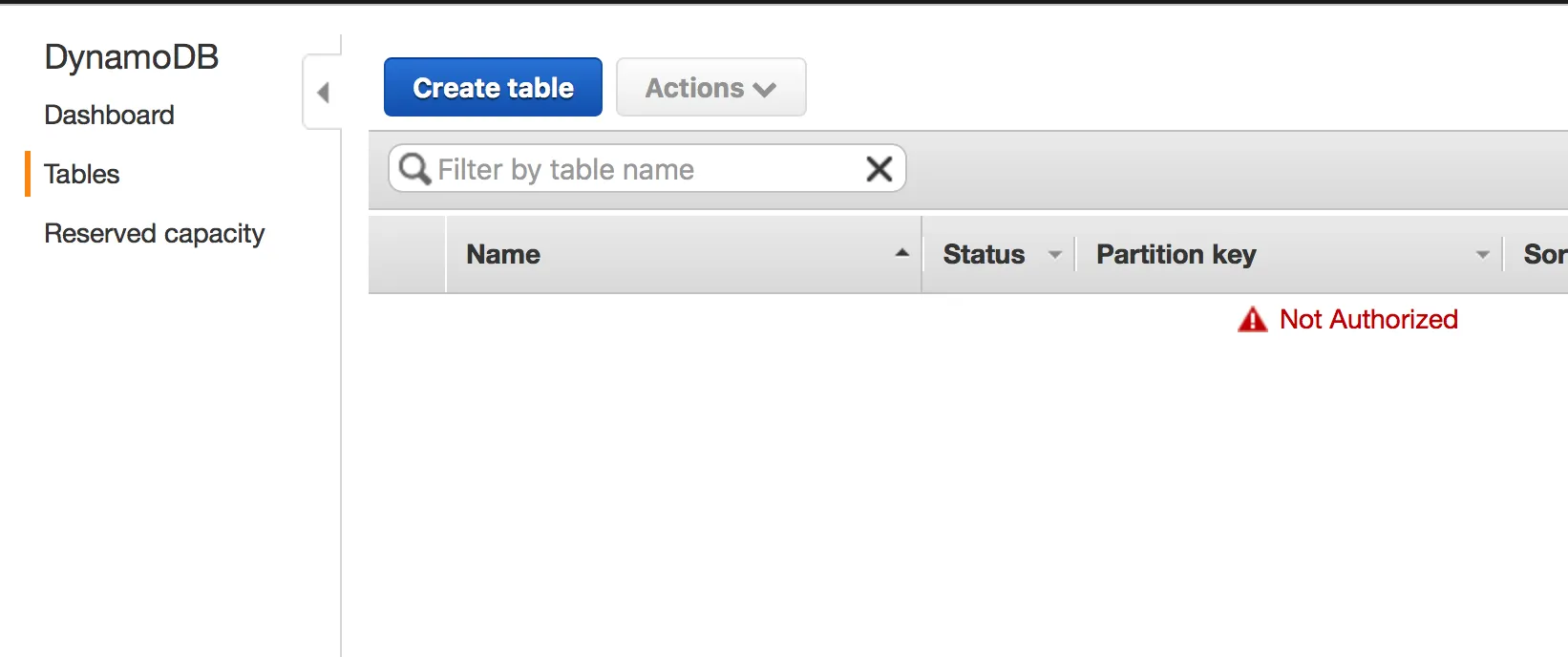Viewport: 1568px width, 657px height.
Task: Sort by the Name column header
Action: 503,254
